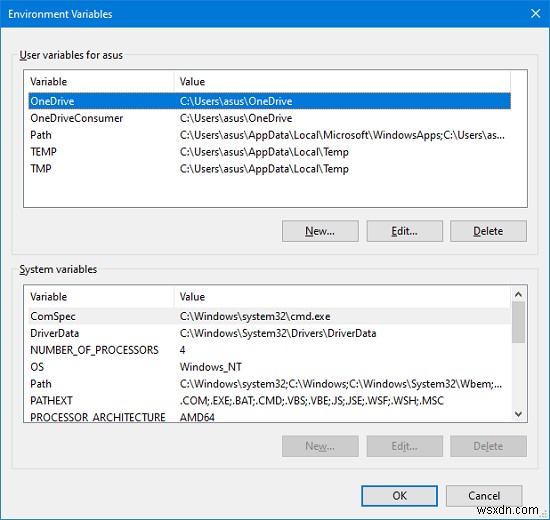Click the system variables Variable column header
This screenshot has height=520, width=550.
(x=101, y=296)
